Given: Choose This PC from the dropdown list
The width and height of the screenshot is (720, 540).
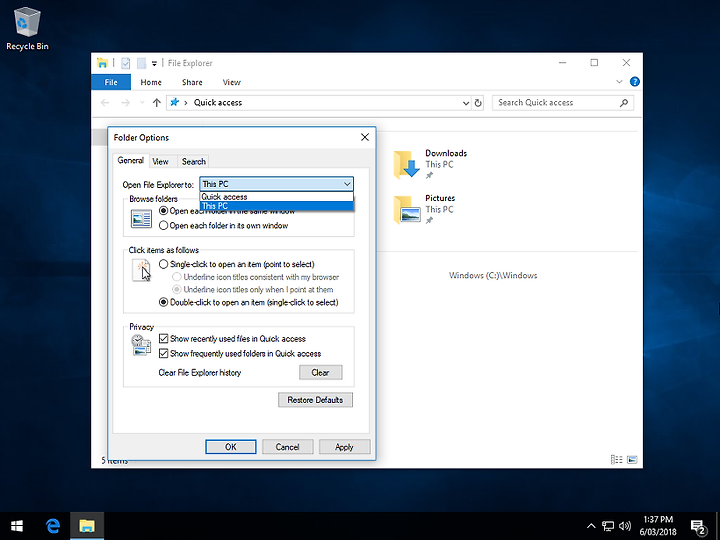Looking at the screenshot, I should [x=276, y=206].
